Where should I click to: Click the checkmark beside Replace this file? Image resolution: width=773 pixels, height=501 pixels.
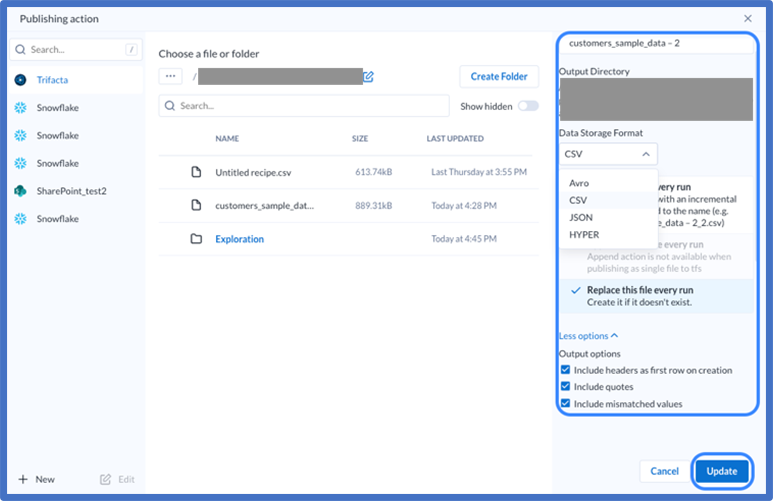[575, 290]
